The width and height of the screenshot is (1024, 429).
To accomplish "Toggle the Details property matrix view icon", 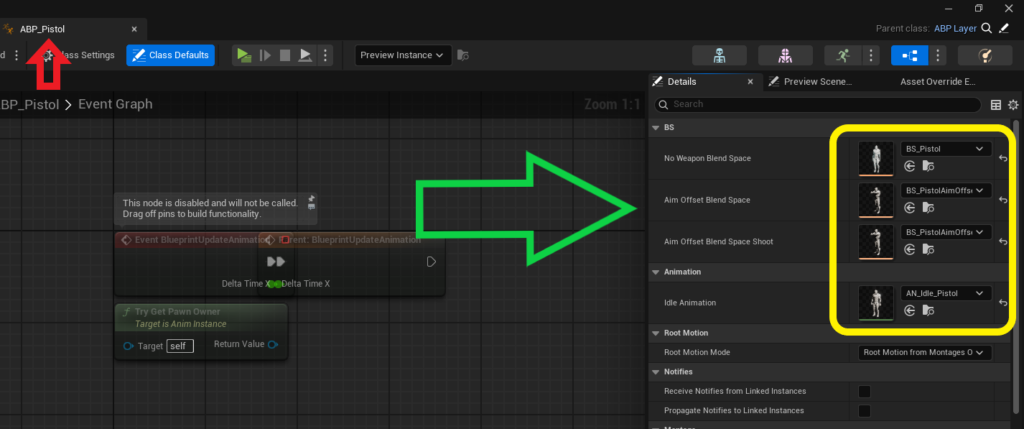I will (x=995, y=104).
